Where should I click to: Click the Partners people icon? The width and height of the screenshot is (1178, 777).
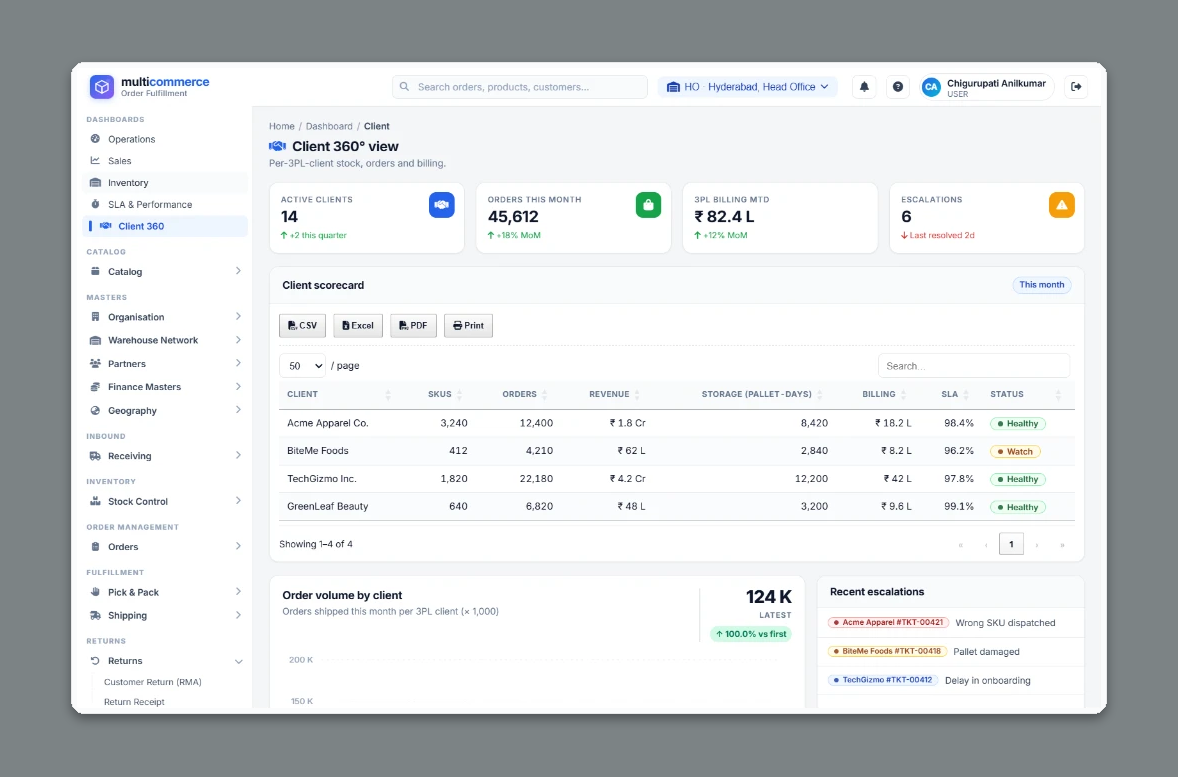pyautogui.click(x=95, y=364)
